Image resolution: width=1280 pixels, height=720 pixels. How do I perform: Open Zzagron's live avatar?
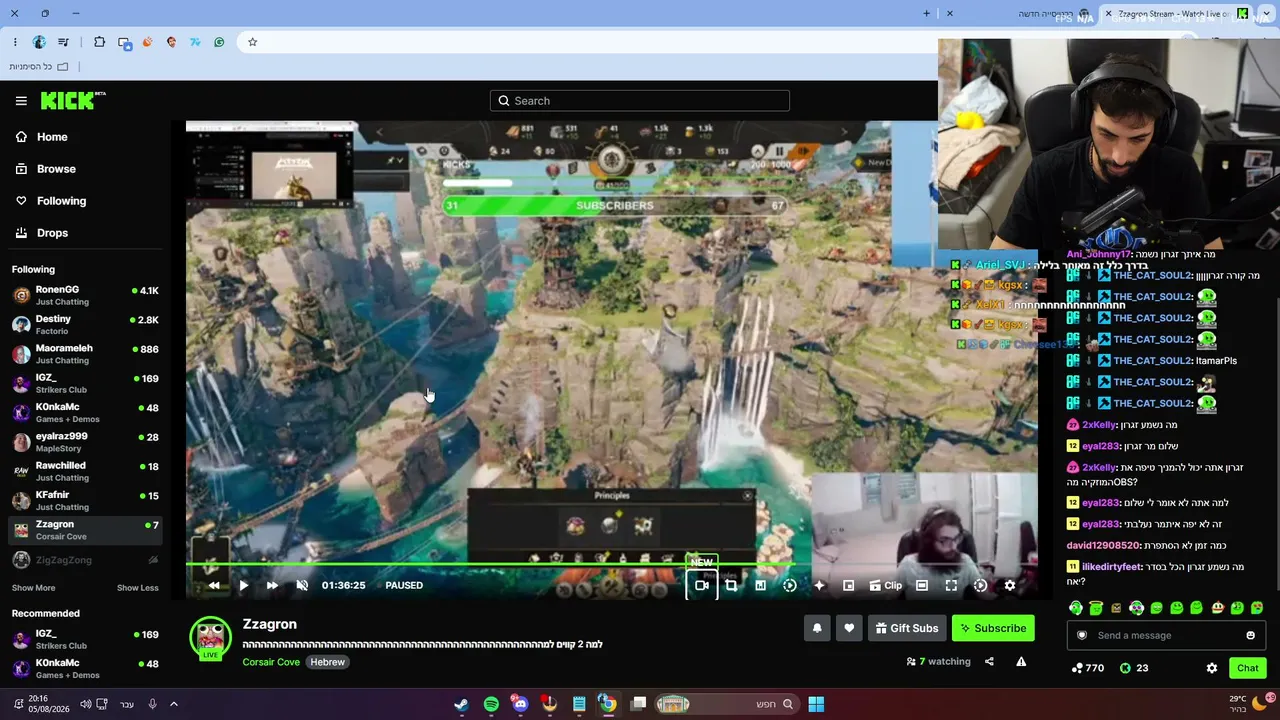210,638
